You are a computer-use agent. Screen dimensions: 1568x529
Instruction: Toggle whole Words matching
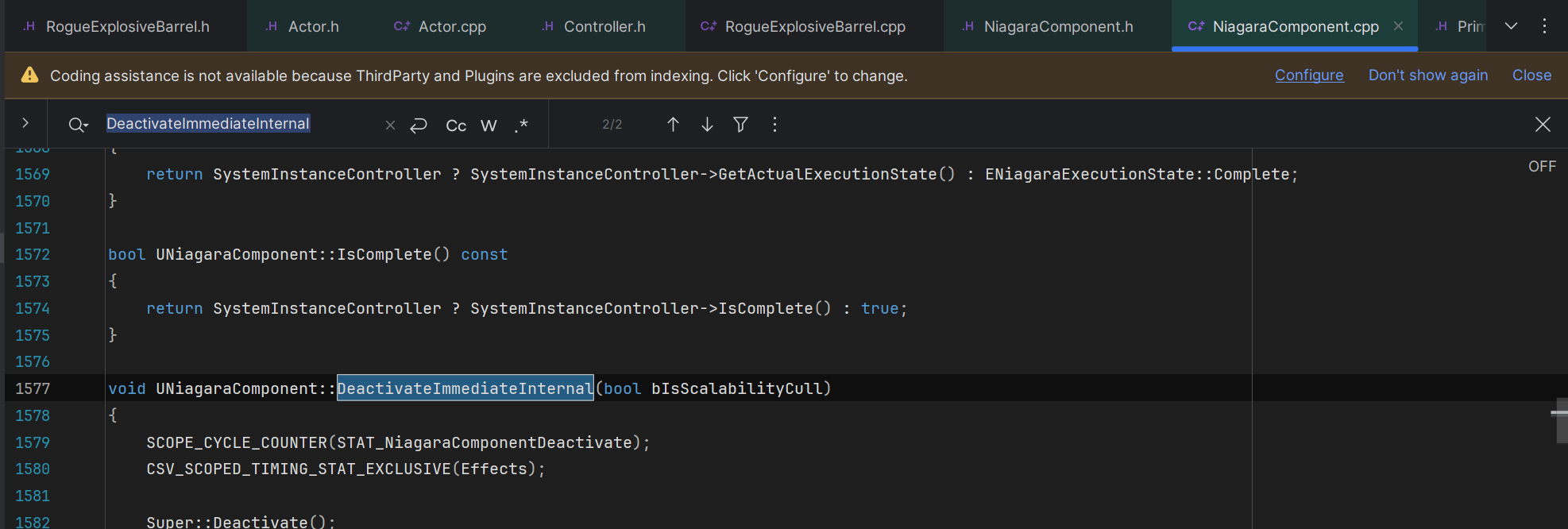click(489, 125)
